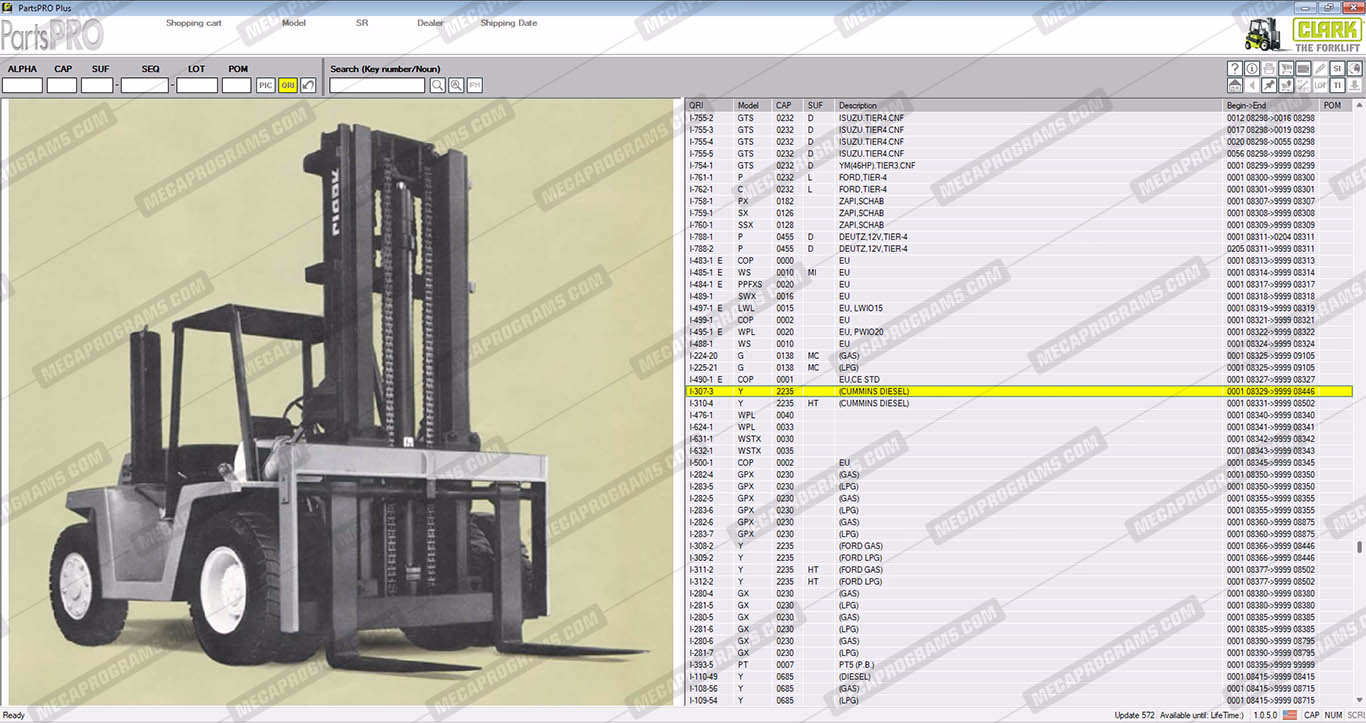
Task: Click the SI toolbar icon
Action: pos(1337,68)
